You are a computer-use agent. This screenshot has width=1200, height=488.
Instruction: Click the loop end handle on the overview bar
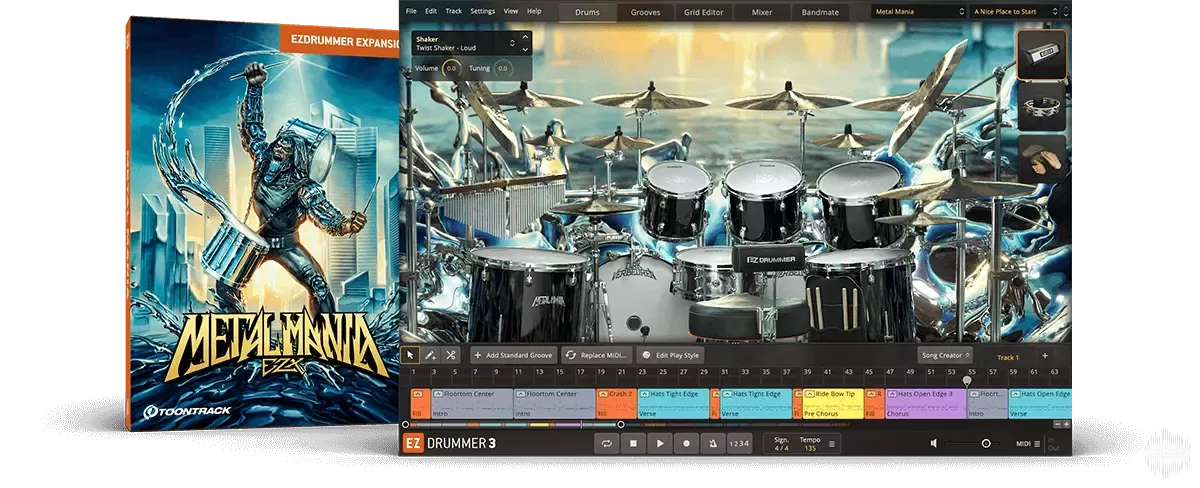[x=620, y=424]
